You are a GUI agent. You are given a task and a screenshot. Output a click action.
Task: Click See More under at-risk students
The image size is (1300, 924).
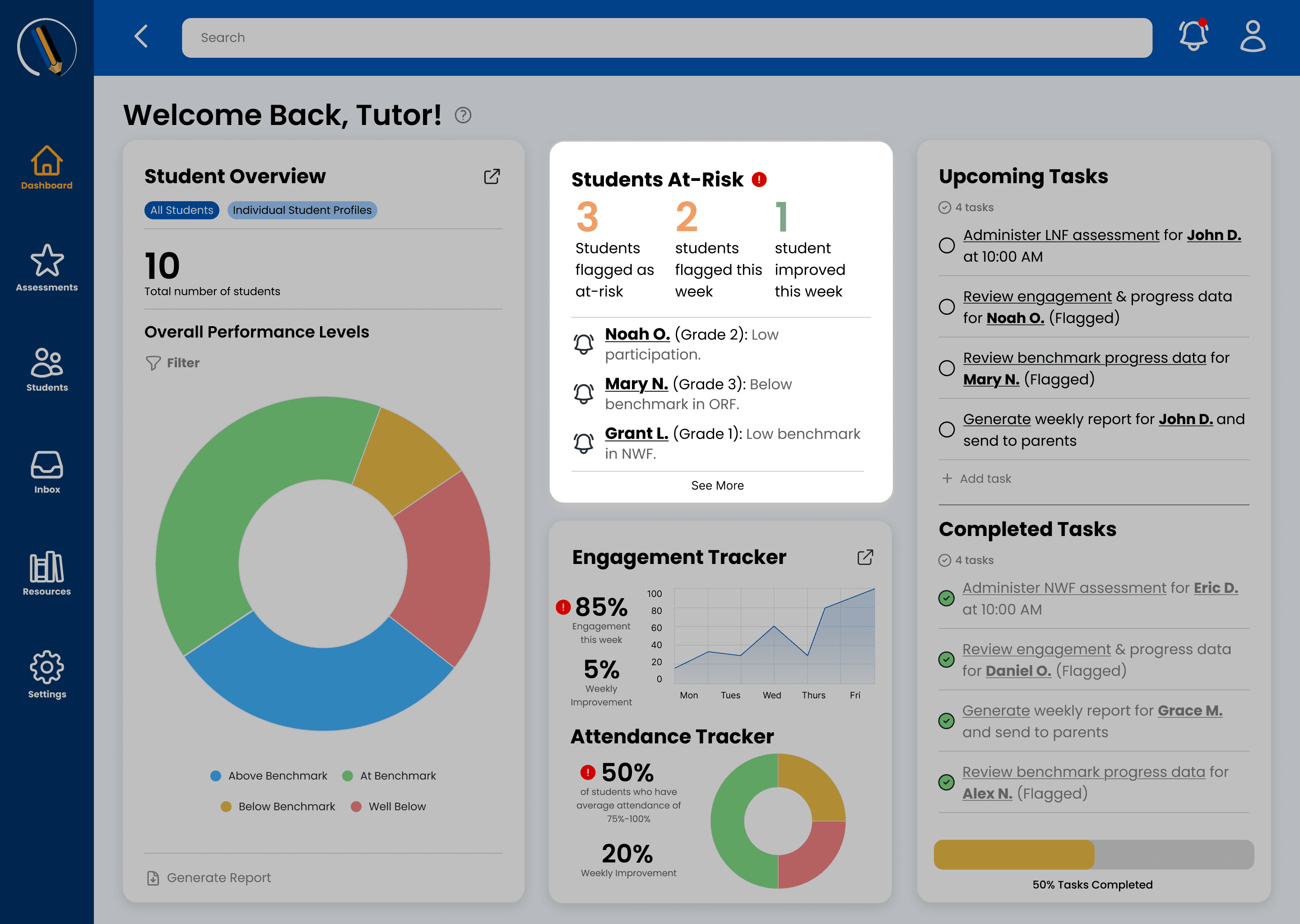pos(717,485)
